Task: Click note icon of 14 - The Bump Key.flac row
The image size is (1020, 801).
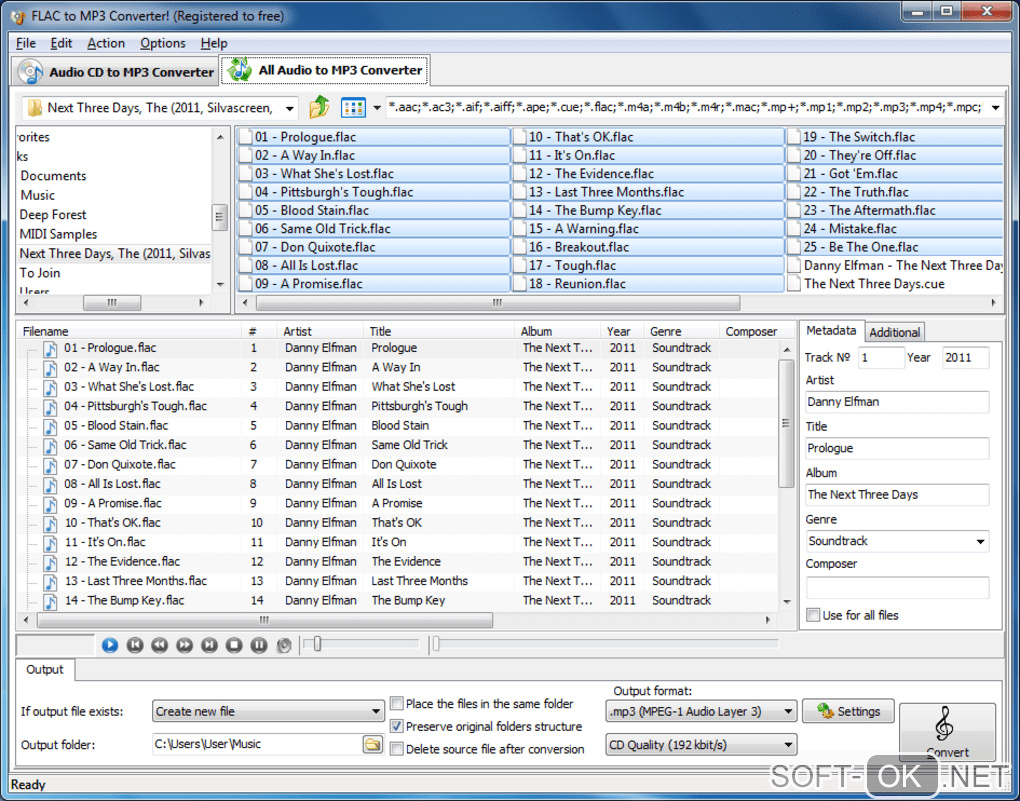Action: click(x=50, y=601)
